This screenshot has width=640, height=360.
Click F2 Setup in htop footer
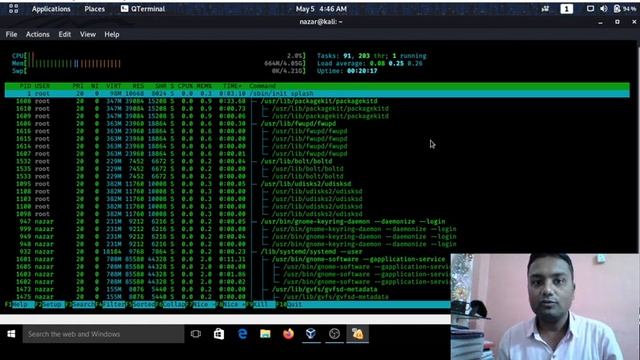click(50, 304)
